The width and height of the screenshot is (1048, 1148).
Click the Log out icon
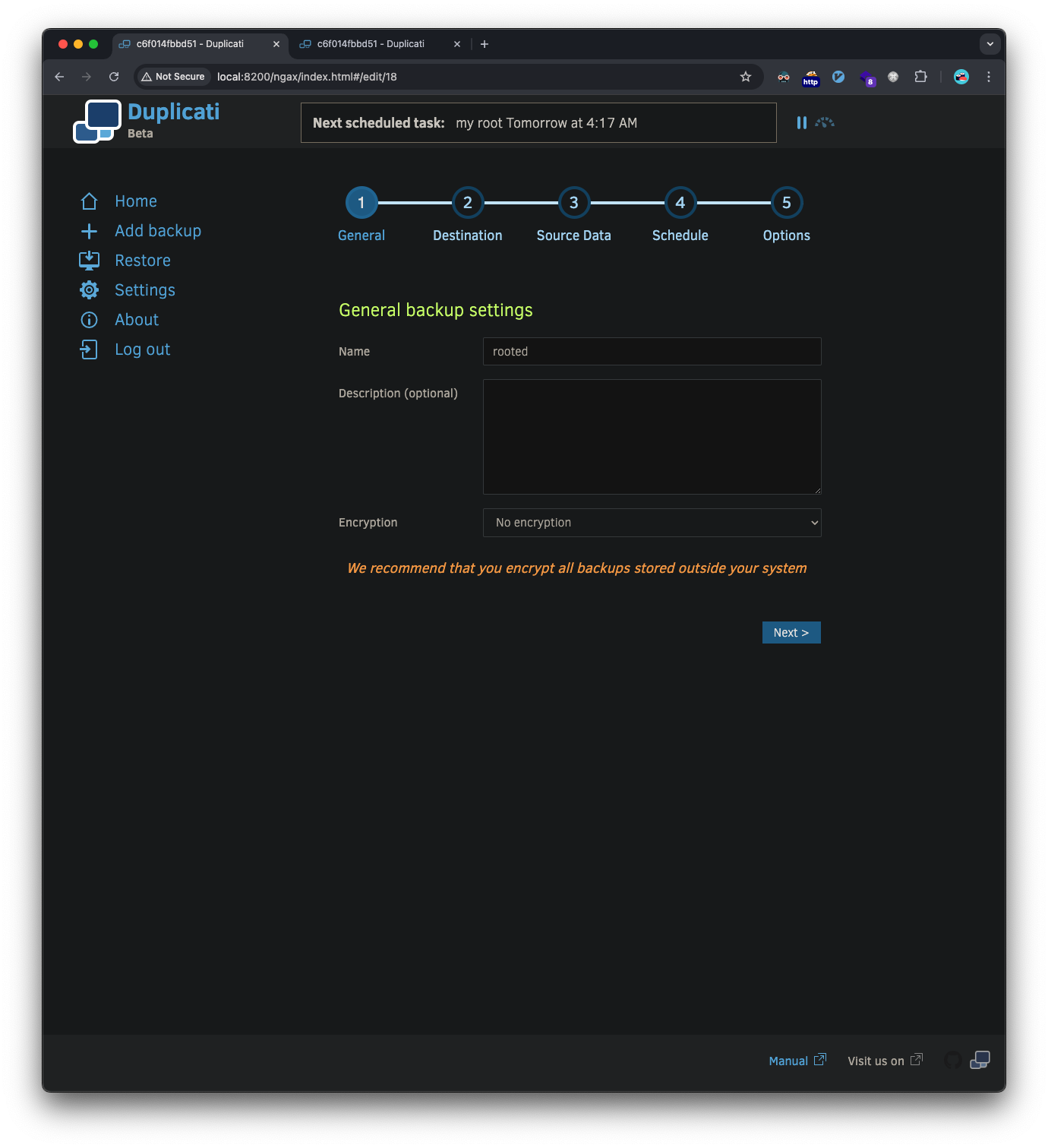(89, 349)
